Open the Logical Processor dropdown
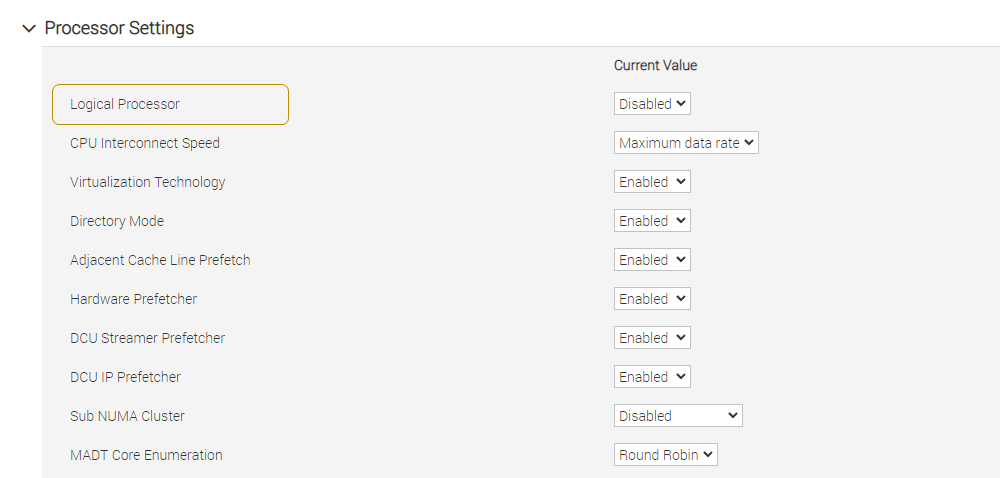Viewport: 1000px width, 478px height. (x=652, y=104)
